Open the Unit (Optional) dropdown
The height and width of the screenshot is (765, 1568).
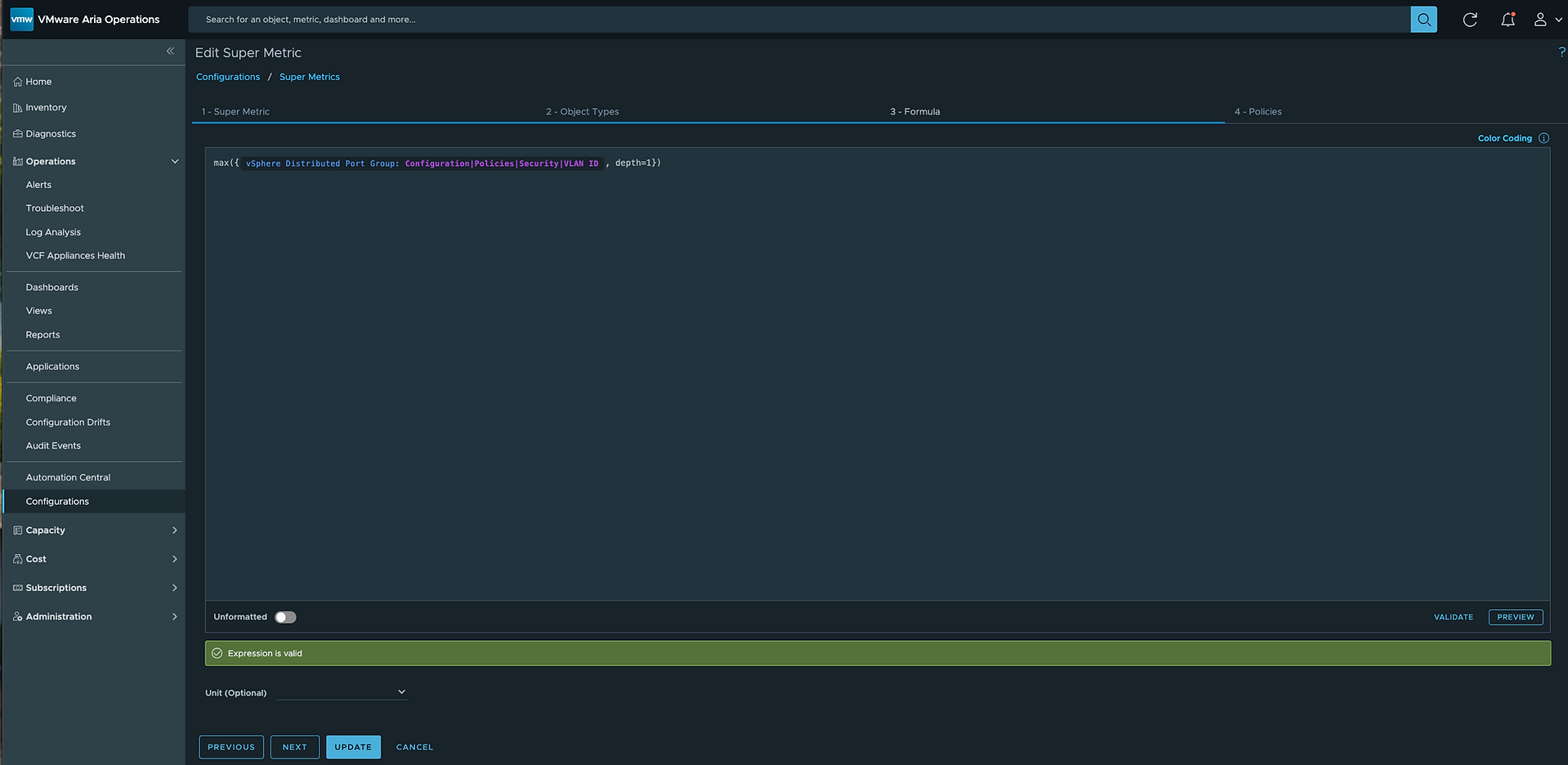pyautogui.click(x=342, y=692)
